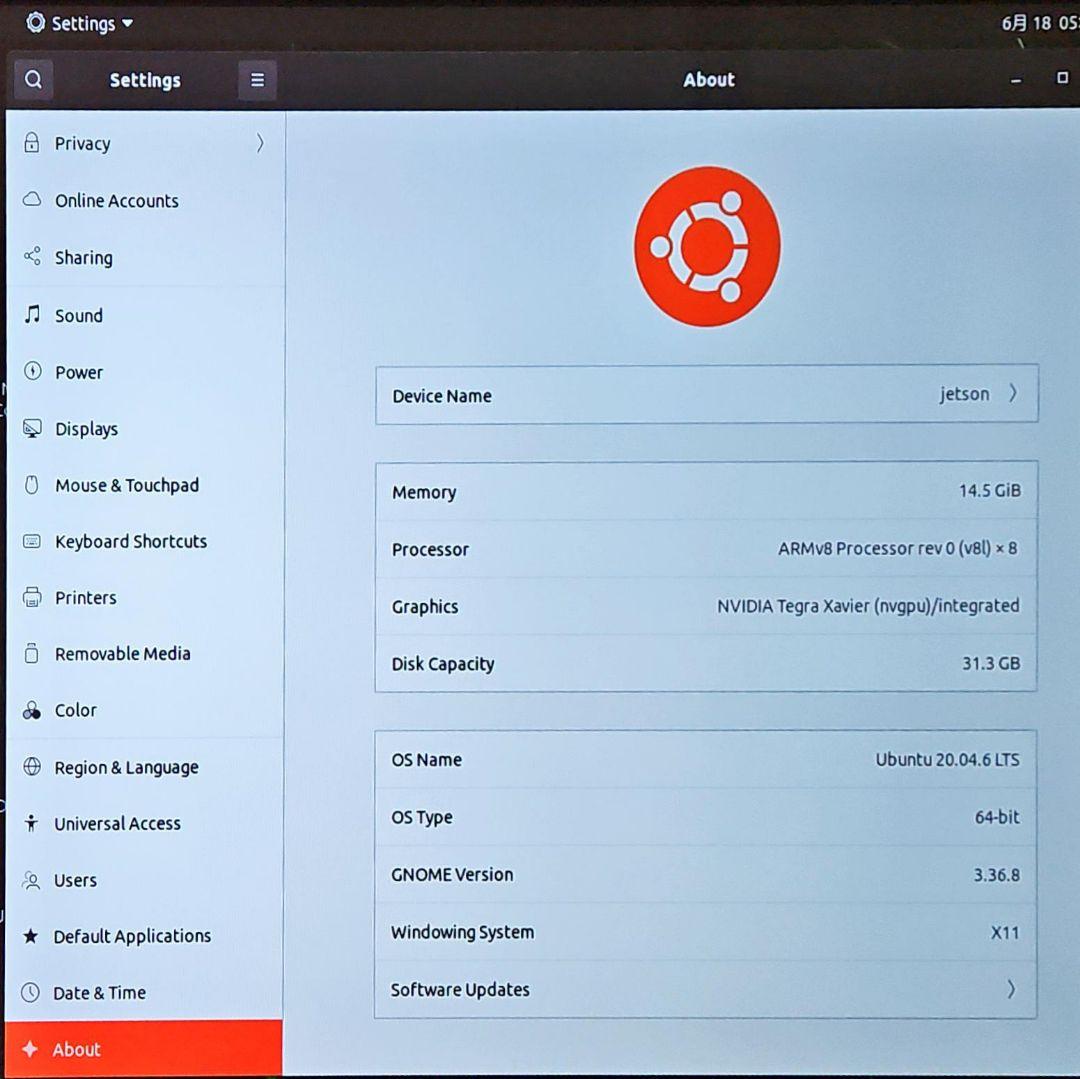Maximize the Settings window
The height and width of the screenshot is (1079, 1080).
click(1062, 78)
